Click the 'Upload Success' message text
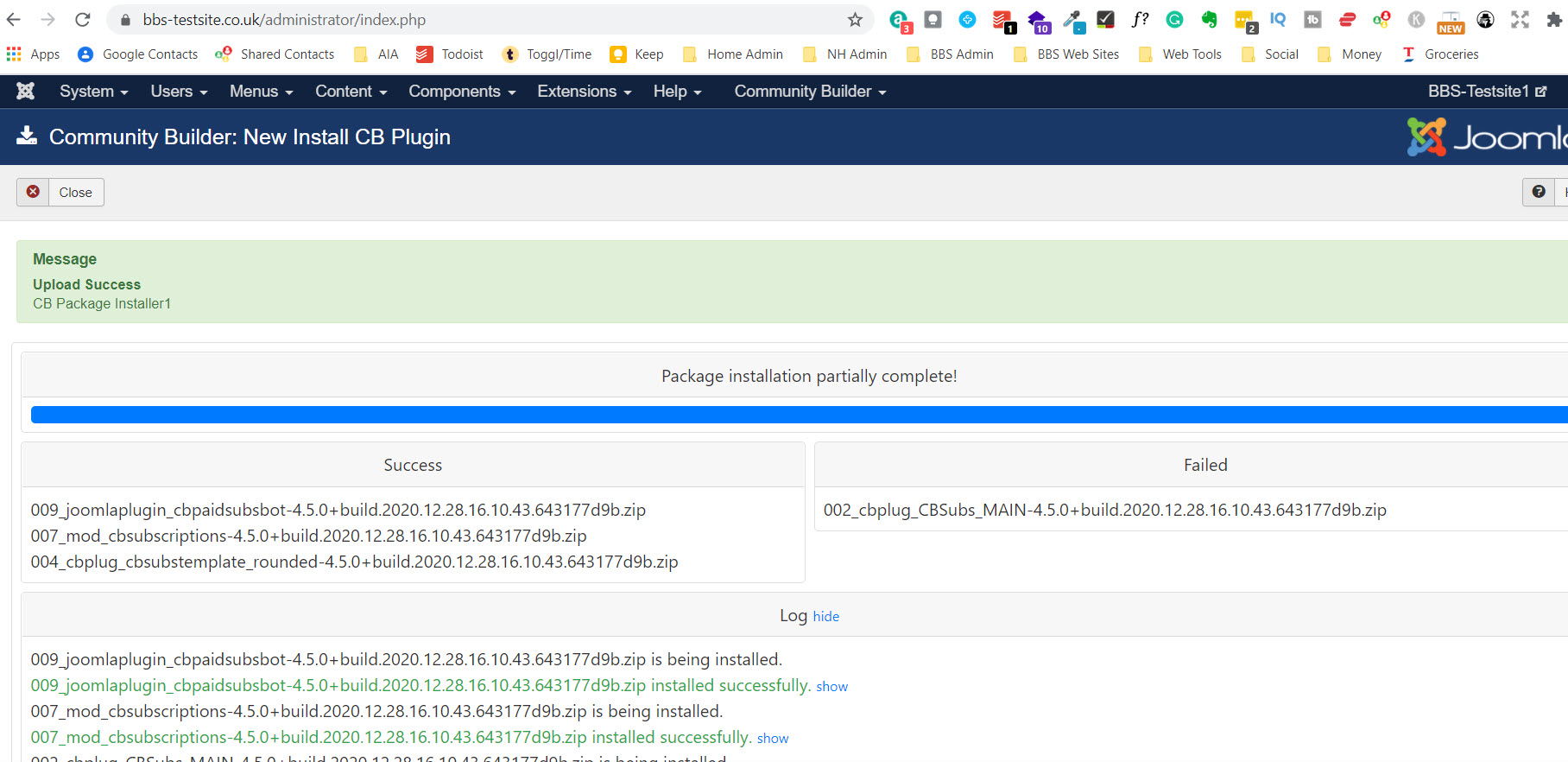The height and width of the screenshot is (762, 1568). click(x=86, y=284)
